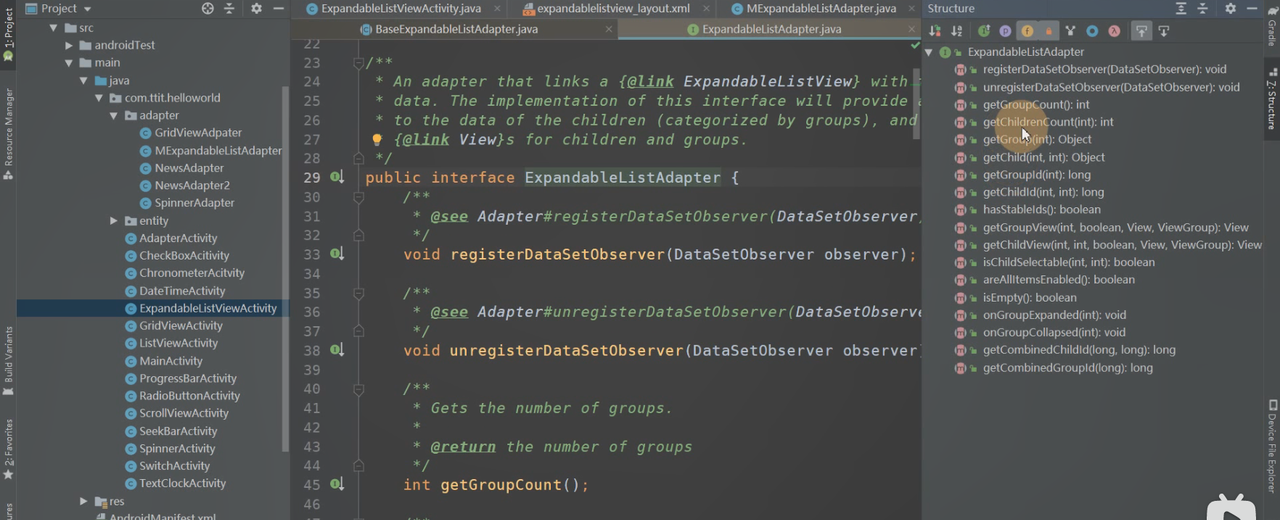Toggle Show Lambdas filter in Structure

click(x=1114, y=31)
